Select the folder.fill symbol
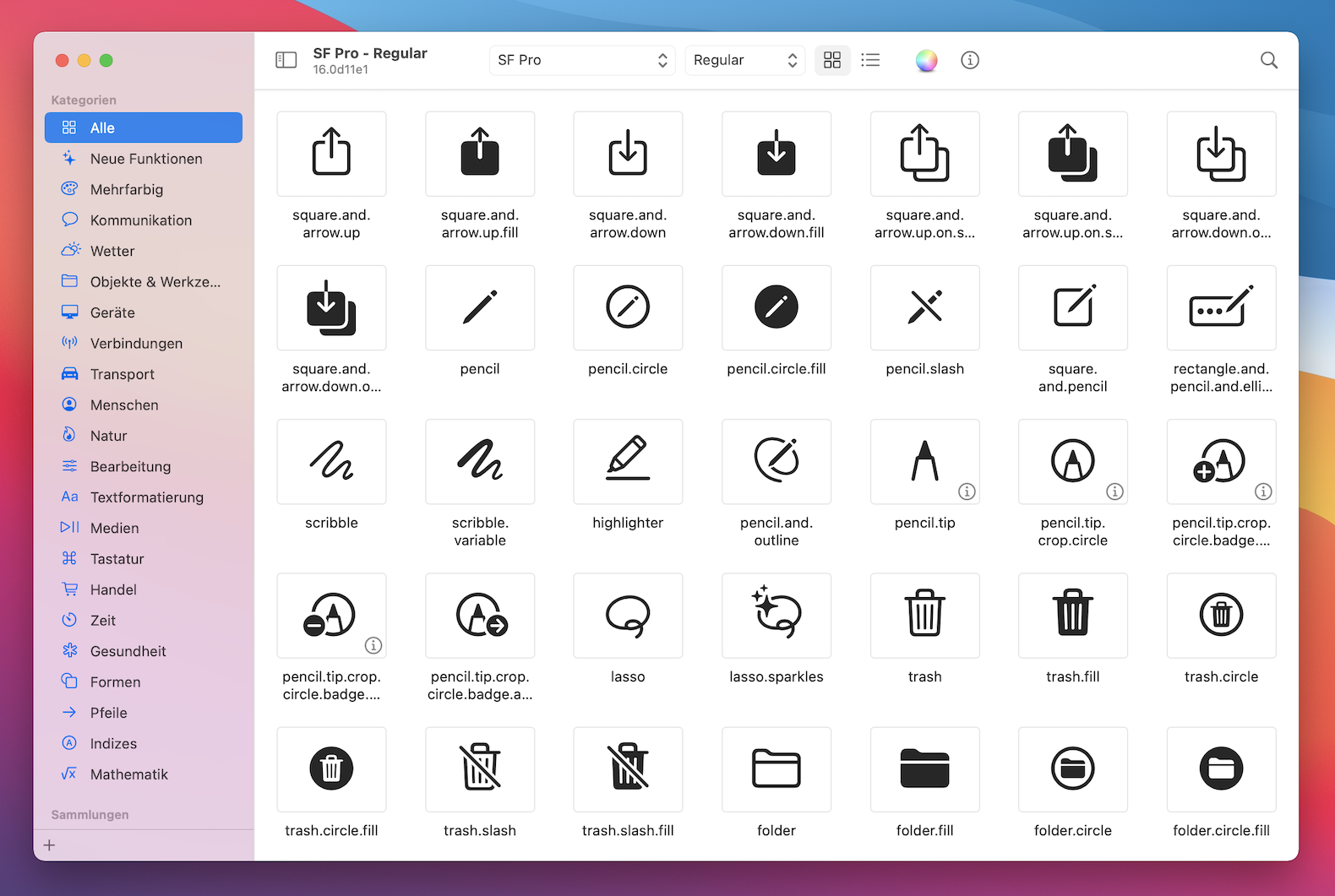Viewport: 1335px width, 896px height. [924, 768]
